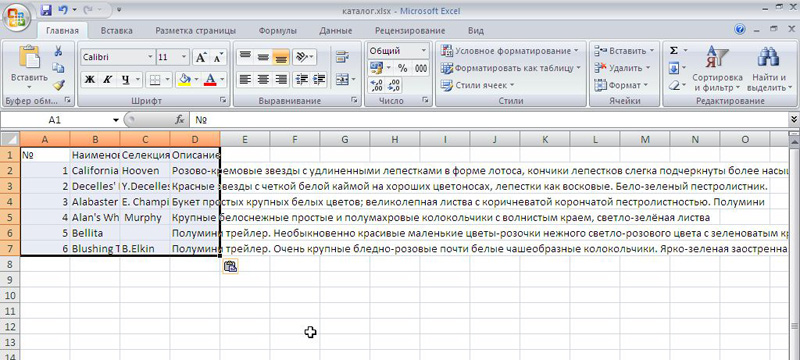
Task: Open Сортировка и фильтр menu
Action: tap(717, 68)
